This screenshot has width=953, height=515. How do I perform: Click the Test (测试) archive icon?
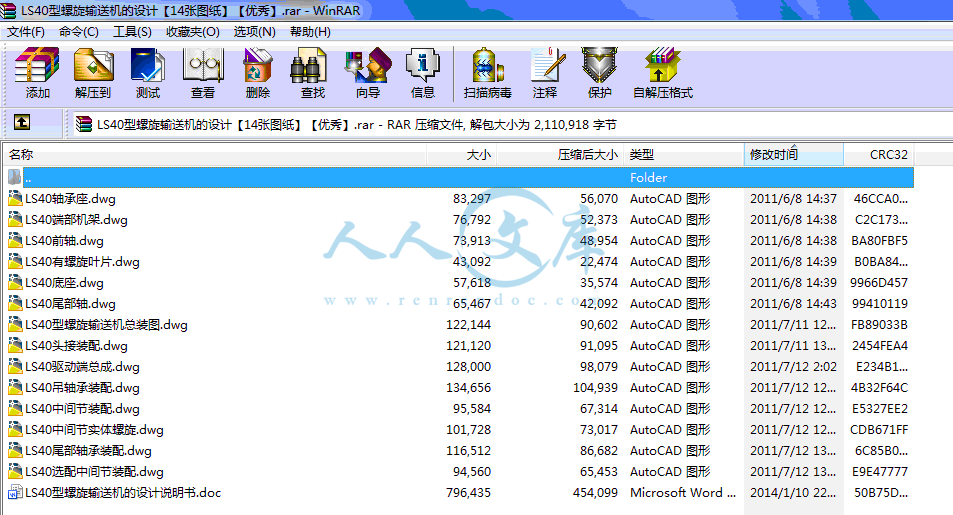[148, 65]
